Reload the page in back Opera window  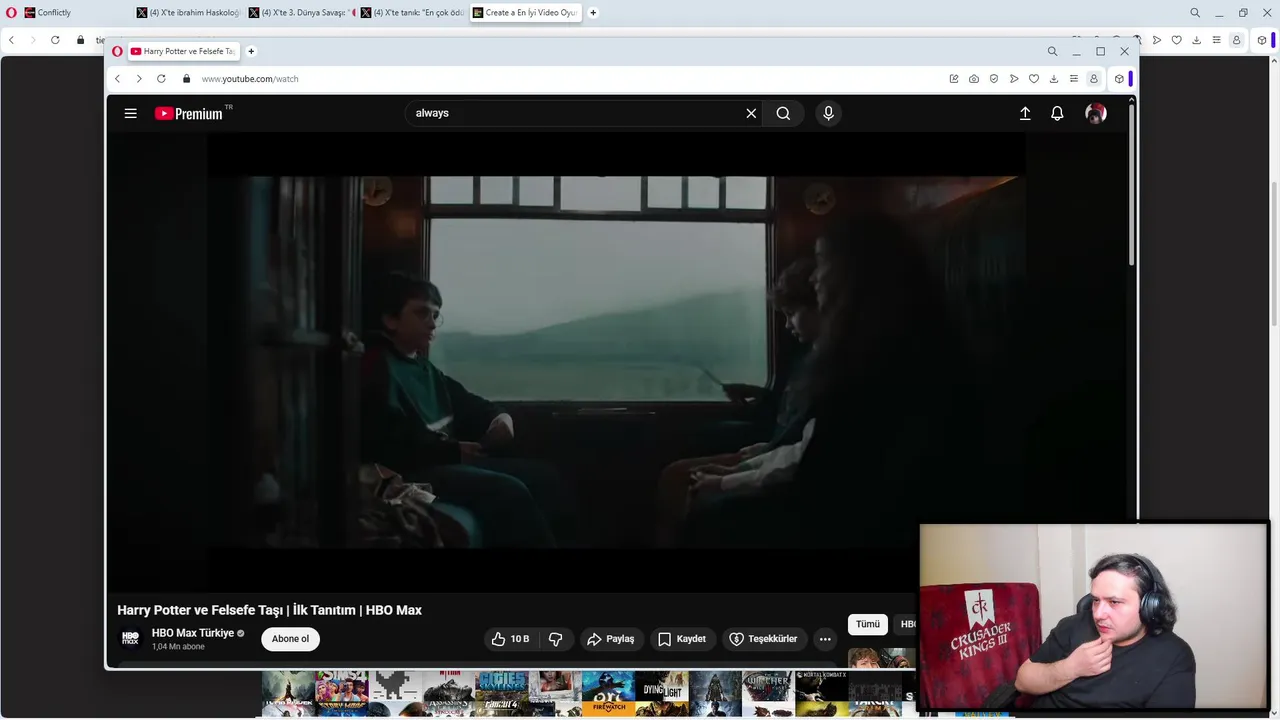click(55, 40)
